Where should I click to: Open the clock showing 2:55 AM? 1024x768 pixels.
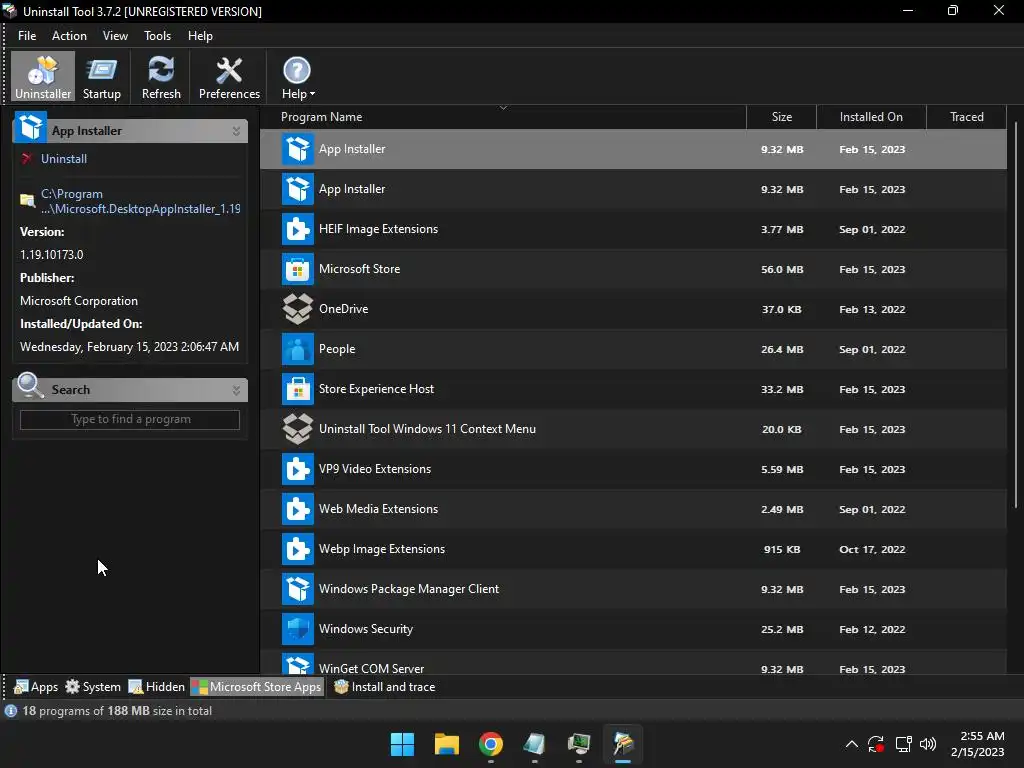tap(978, 744)
